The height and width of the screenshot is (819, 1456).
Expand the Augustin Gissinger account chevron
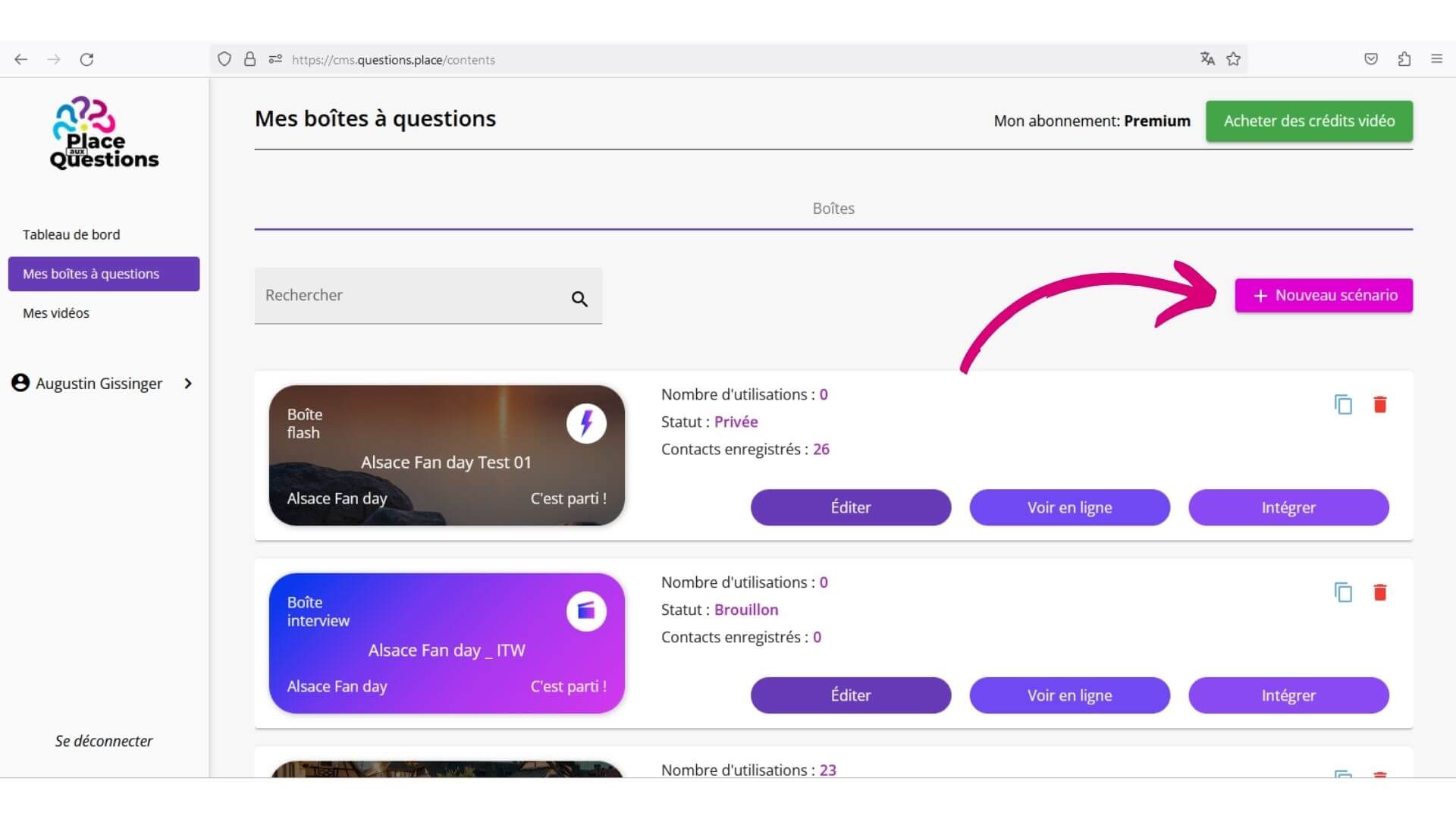click(188, 384)
